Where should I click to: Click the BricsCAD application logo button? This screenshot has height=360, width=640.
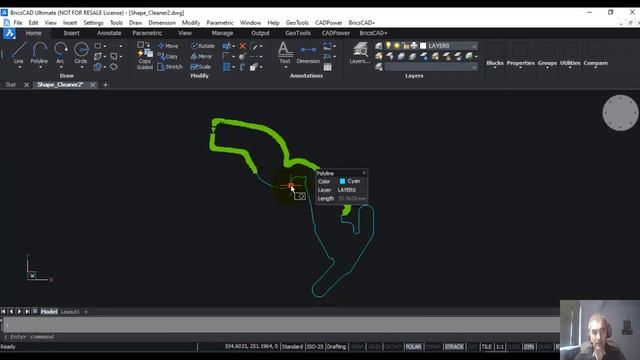click(x=9, y=33)
